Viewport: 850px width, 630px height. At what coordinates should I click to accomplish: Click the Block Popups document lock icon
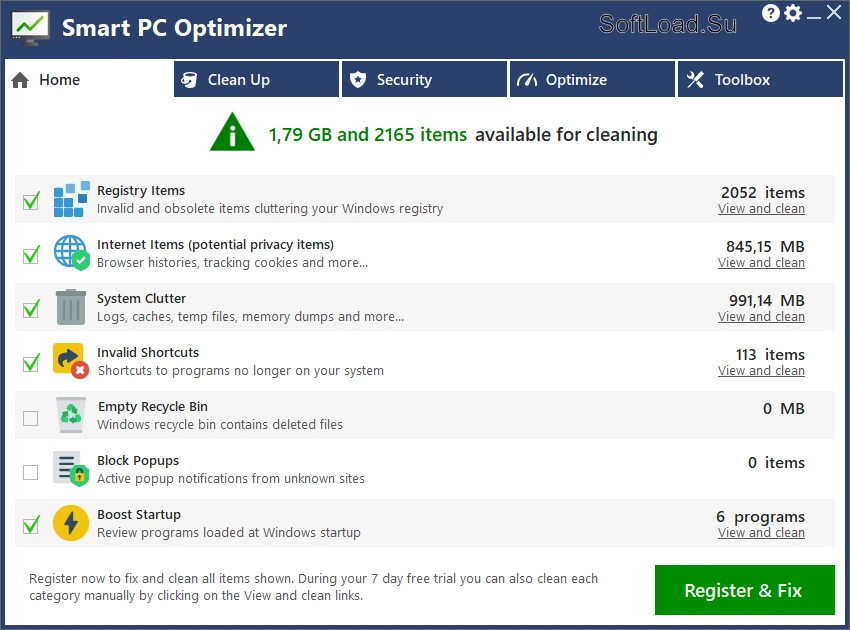[71, 469]
